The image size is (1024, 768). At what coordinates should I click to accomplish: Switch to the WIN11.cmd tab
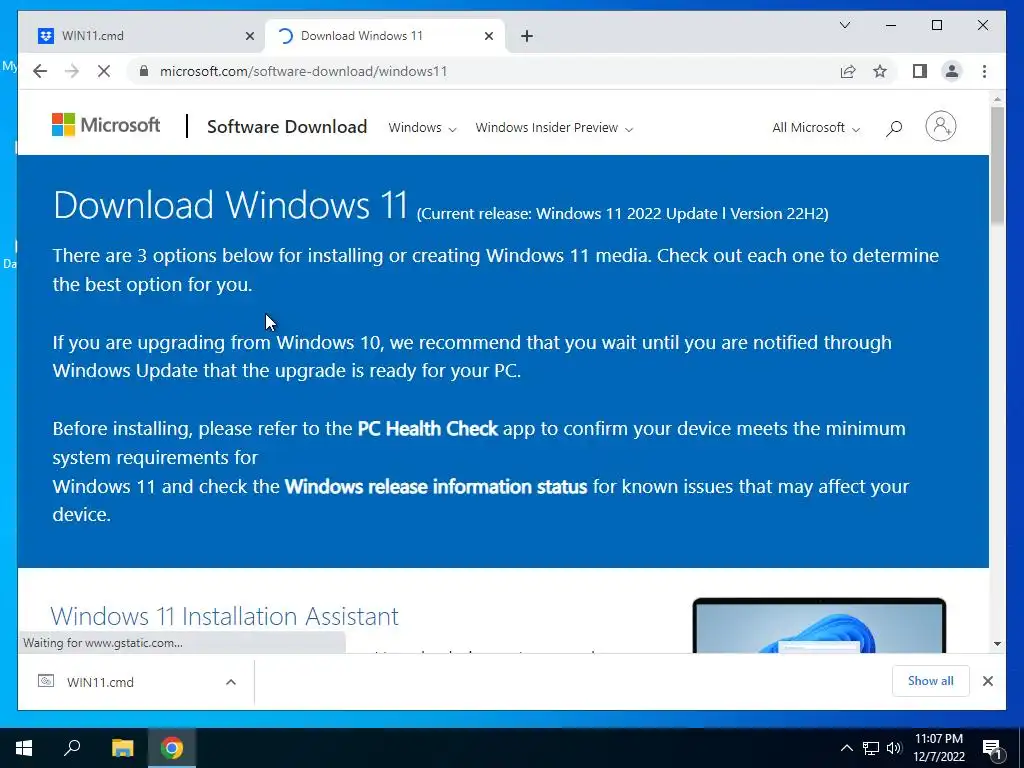tap(140, 36)
